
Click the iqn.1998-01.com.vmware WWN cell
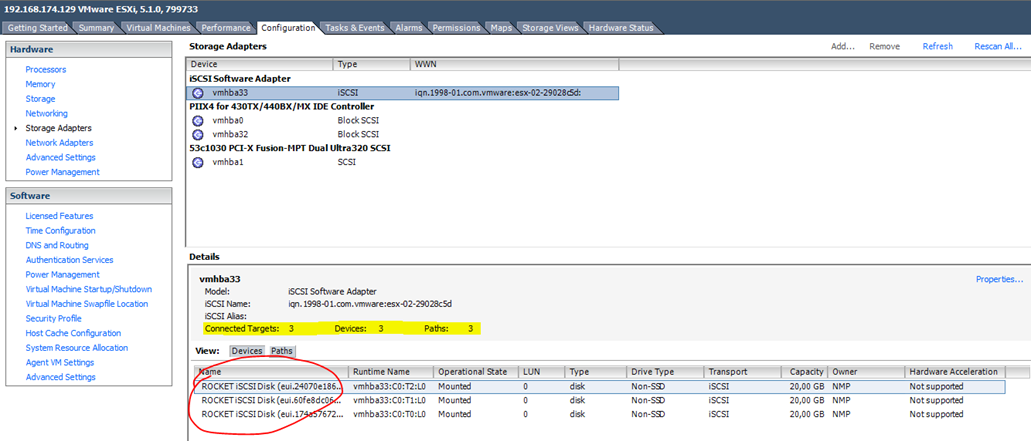pyautogui.click(x=498, y=93)
